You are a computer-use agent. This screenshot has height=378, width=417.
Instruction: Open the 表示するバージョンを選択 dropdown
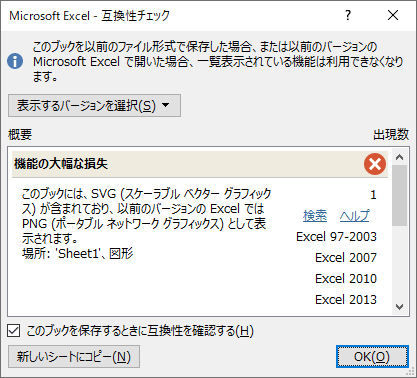(x=94, y=106)
